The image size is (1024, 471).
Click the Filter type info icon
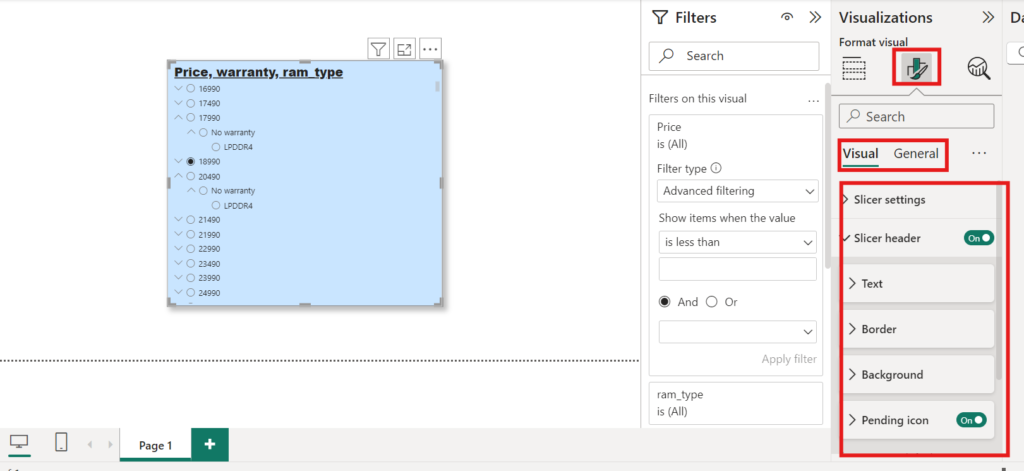(716, 168)
